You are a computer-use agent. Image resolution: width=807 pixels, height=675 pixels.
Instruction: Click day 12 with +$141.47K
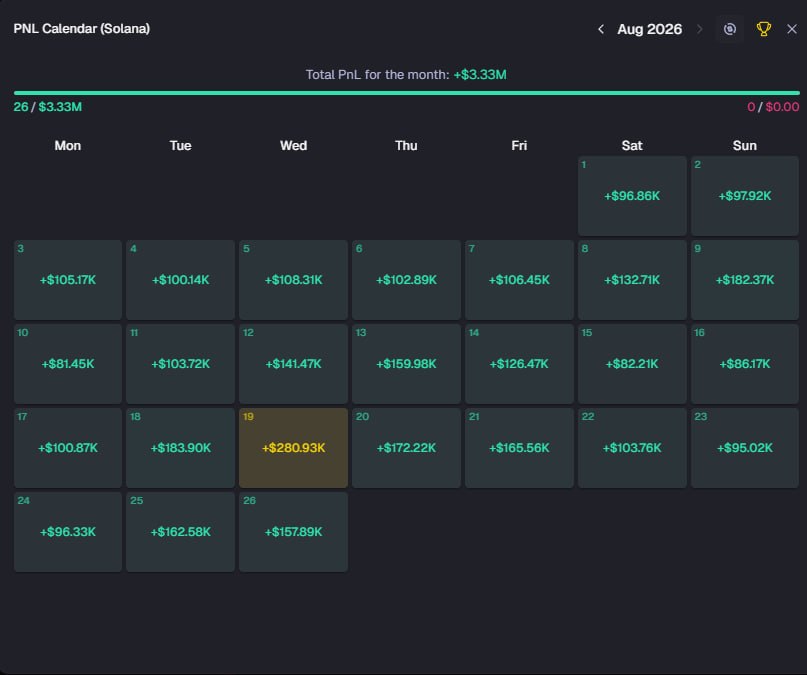(x=293, y=364)
